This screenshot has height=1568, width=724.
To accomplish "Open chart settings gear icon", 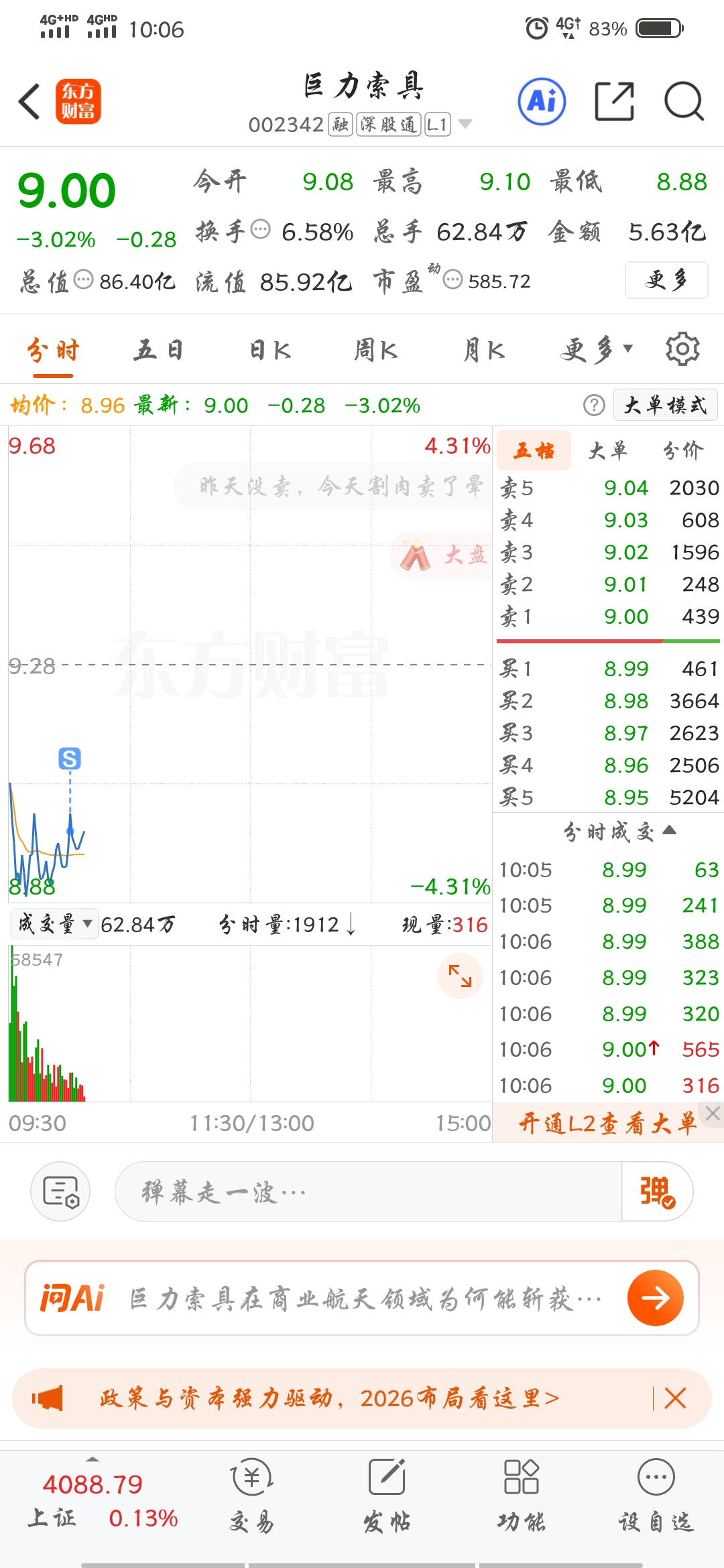I will click(682, 349).
